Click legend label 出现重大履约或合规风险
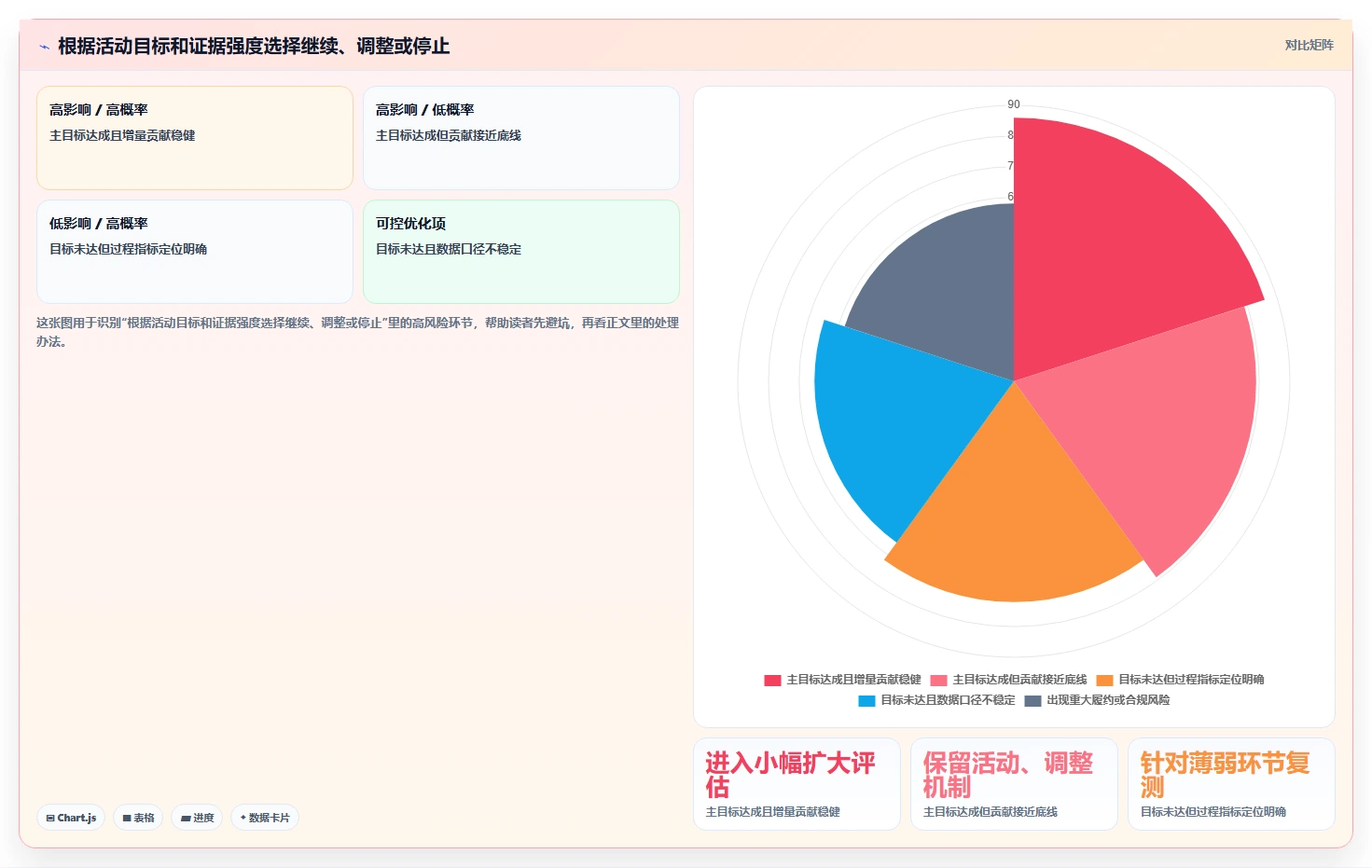This screenshot has height=868, width=1372. tap(1108, 700)
